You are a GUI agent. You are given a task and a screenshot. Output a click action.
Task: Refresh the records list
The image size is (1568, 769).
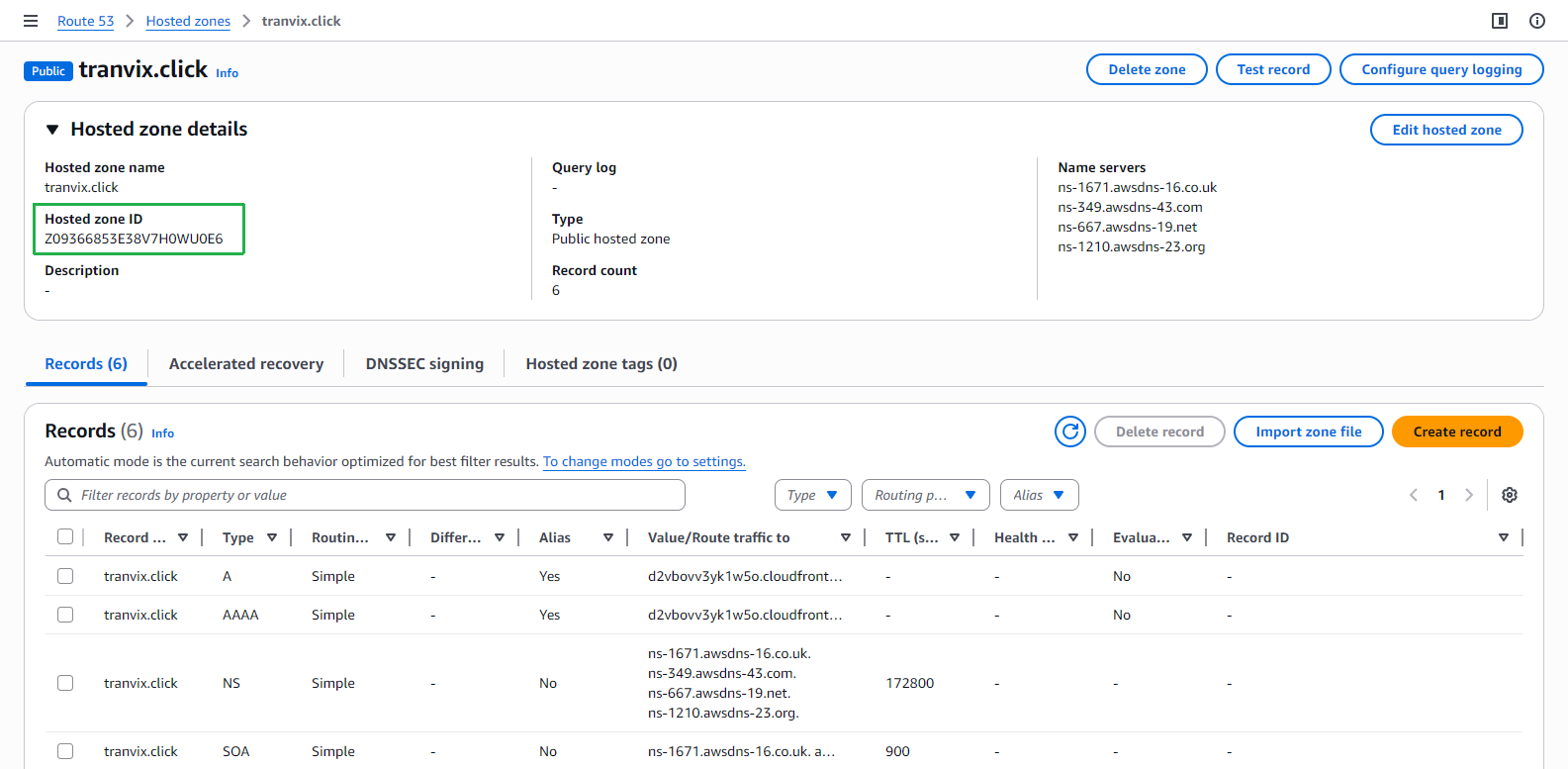(1070, 432)
